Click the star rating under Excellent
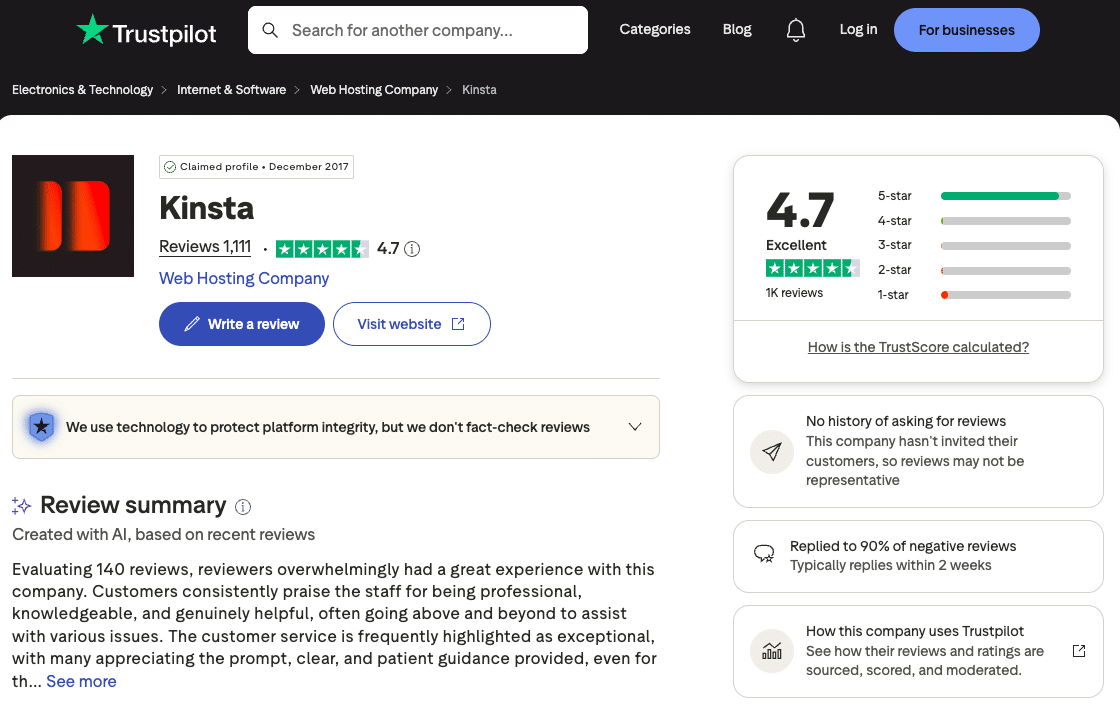 pos(812,269)
